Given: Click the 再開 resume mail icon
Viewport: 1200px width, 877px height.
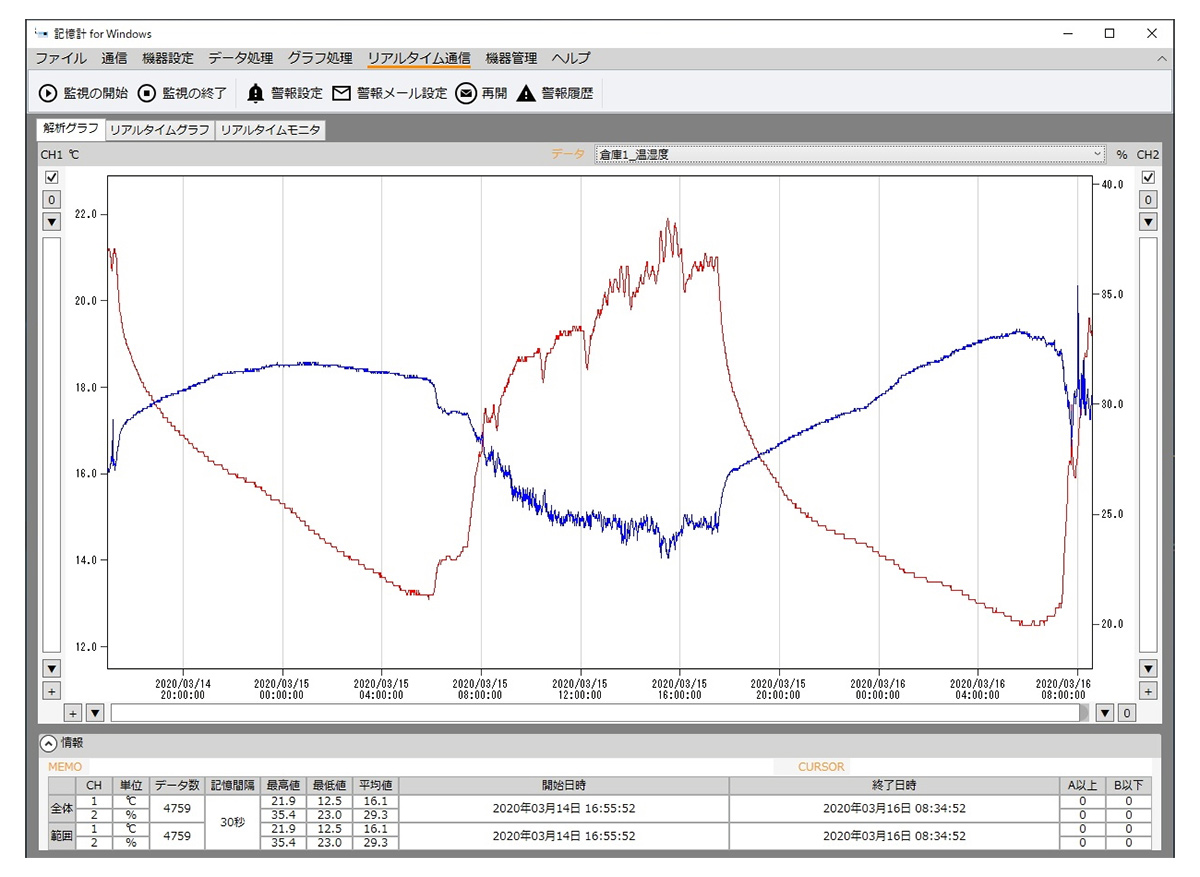Looking at the screenshot, I should click(465, 93).
